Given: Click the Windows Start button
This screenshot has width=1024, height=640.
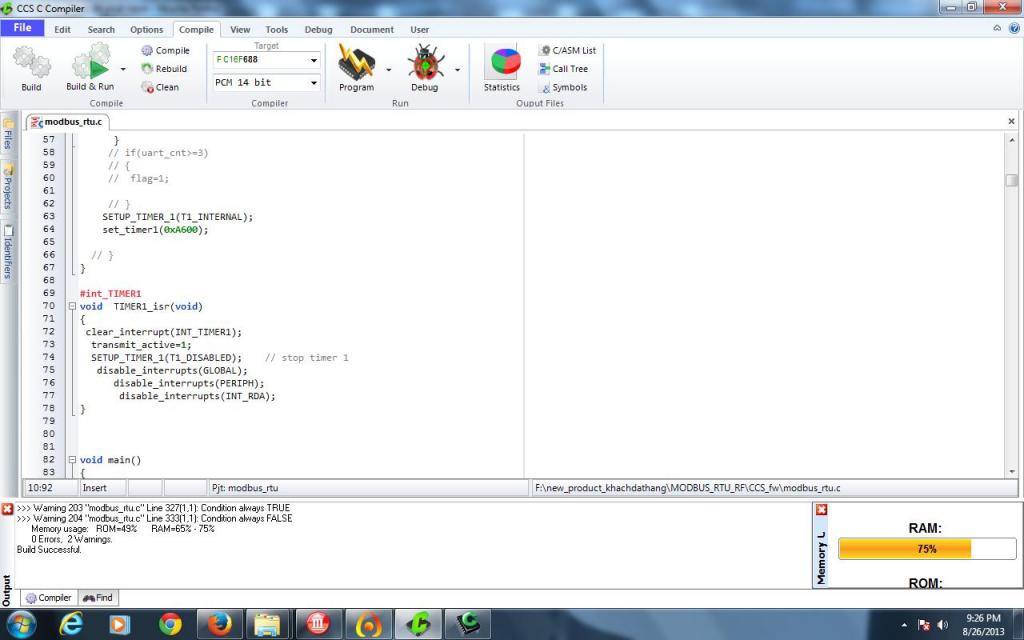Looking at the screenshot, I should tap(21, 624).
